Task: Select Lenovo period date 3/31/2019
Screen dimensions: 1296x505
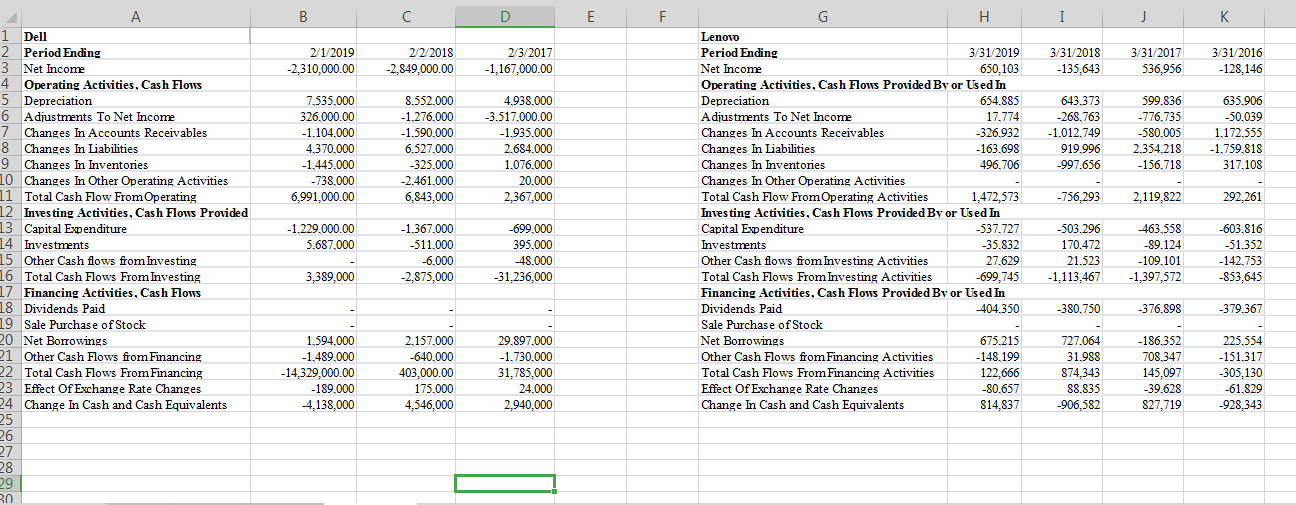Action: [x=995, y=52]
